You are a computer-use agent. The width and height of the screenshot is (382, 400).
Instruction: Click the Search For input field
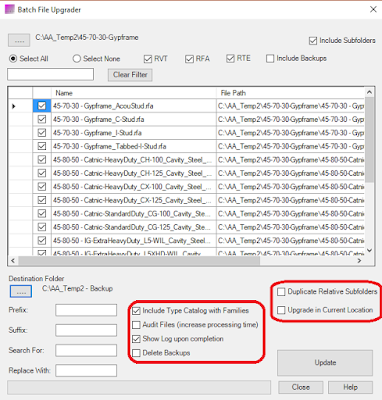point(86,350)
